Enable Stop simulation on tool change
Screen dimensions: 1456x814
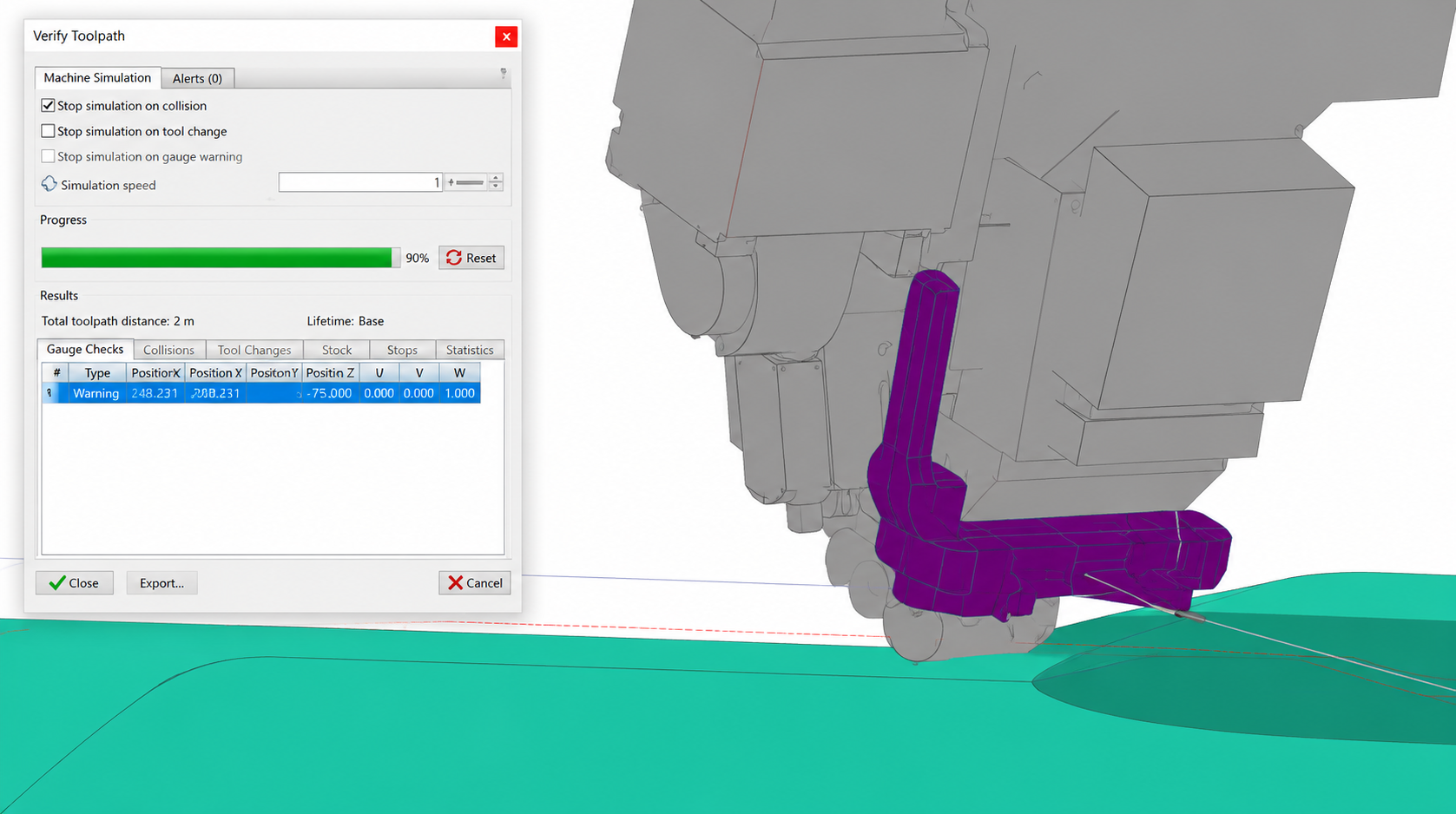[48, 131]
